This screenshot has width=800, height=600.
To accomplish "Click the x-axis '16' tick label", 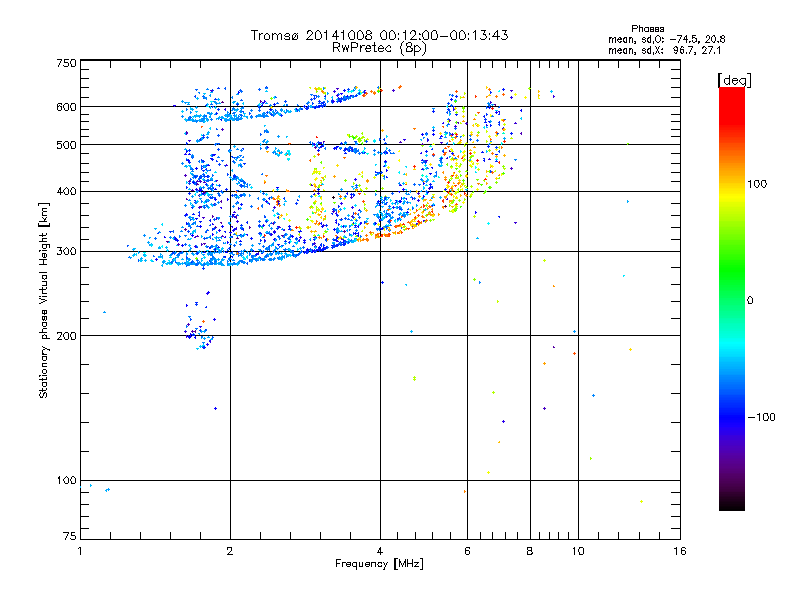I will click(x=680, y=551).
